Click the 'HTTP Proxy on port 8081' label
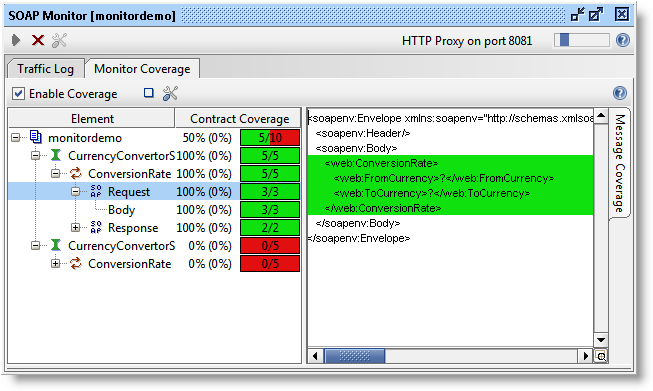The image size is (653, 391). click(467, 41)
